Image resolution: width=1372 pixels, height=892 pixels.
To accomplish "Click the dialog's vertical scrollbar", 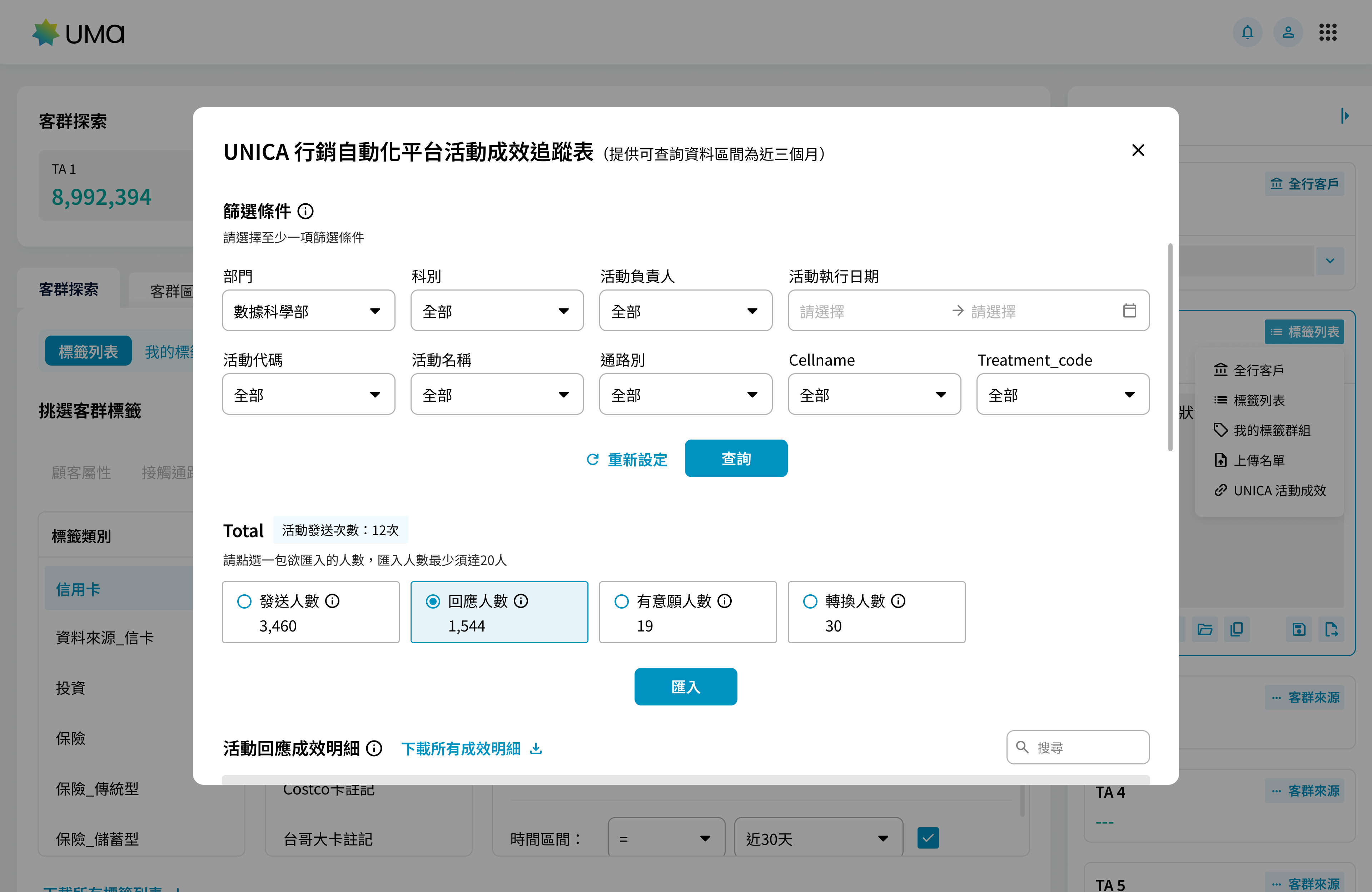I will click(x=1170, y=348).
